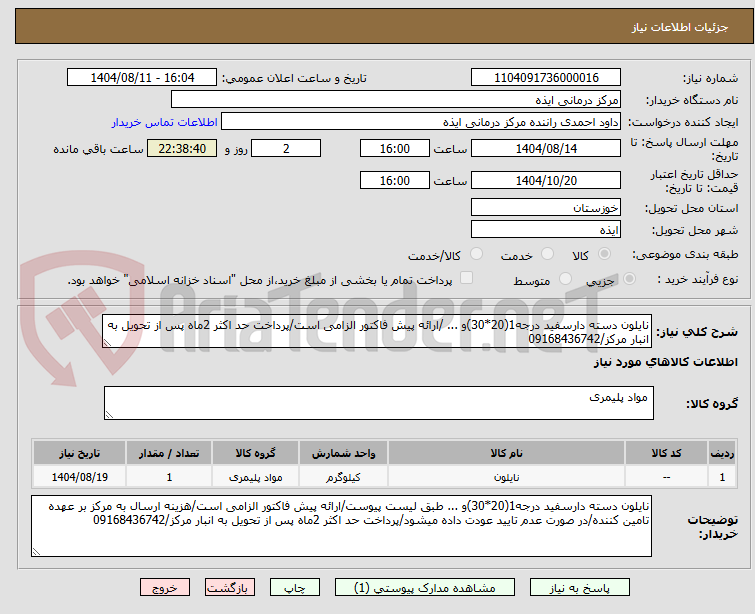
Task: Click the شماره نیاز field 1104091736000016
Action: [x=546, y=78]
